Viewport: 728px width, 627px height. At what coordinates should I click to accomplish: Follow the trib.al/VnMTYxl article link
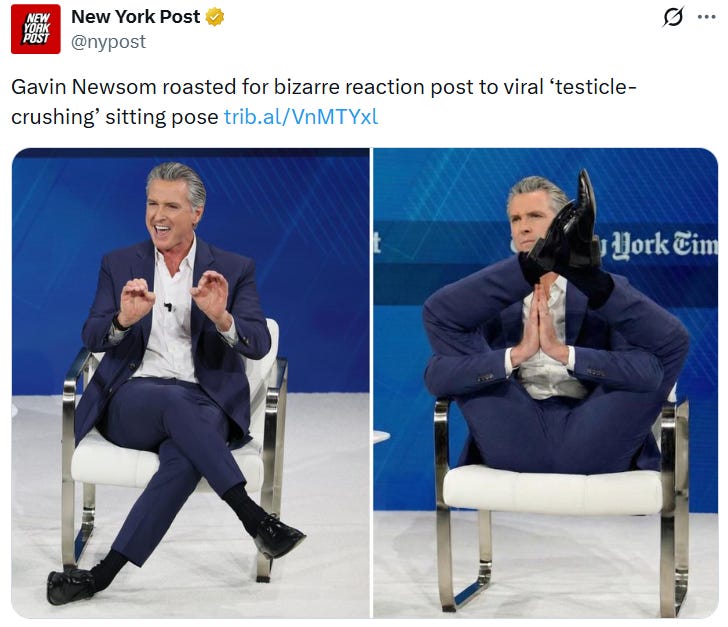(x=301, y=117)
